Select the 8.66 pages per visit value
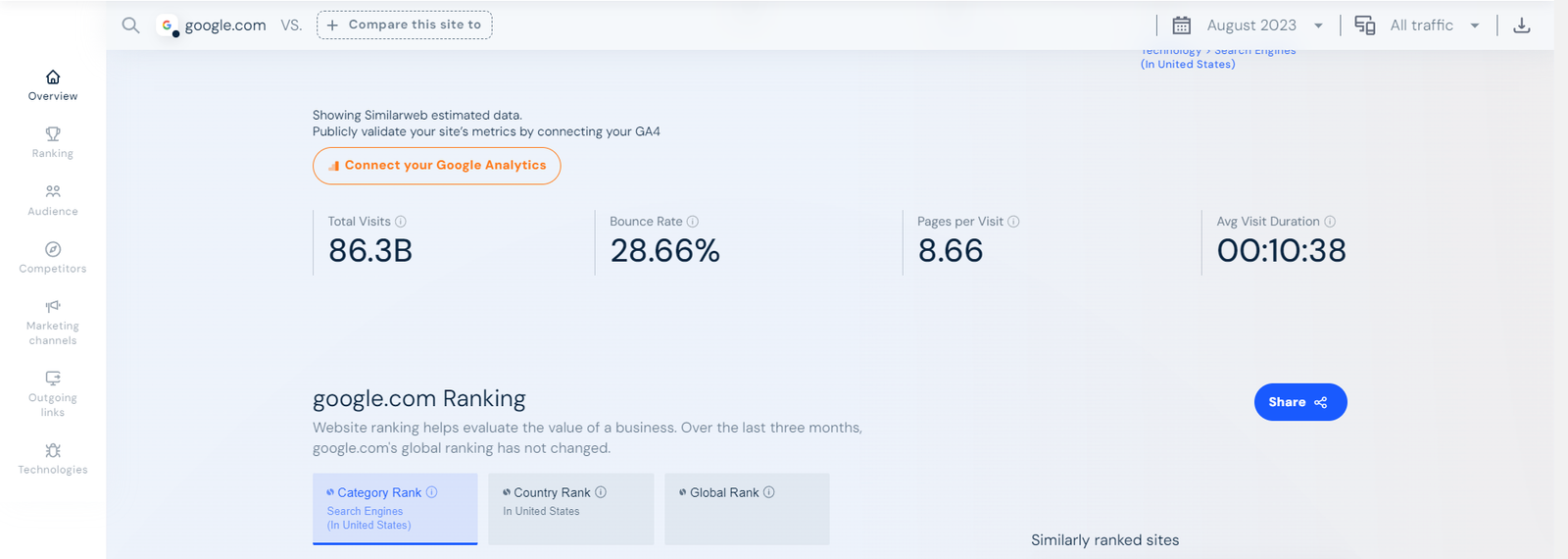 (x=951, y=251)
